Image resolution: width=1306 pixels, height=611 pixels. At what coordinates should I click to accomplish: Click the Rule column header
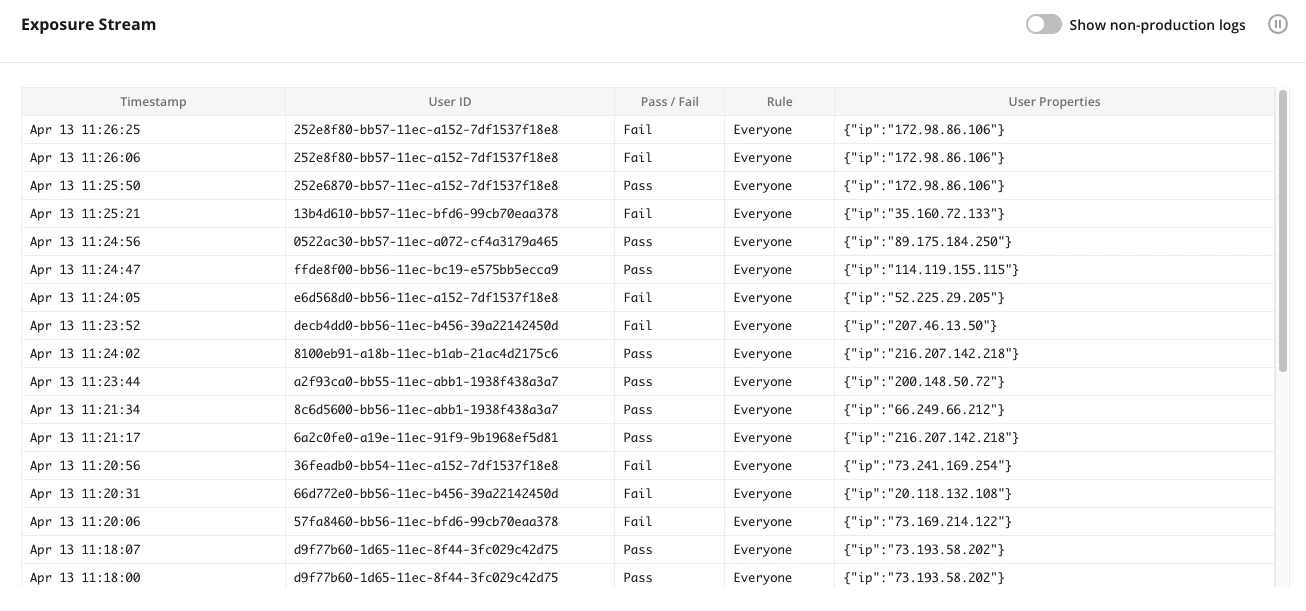(779, 101)
